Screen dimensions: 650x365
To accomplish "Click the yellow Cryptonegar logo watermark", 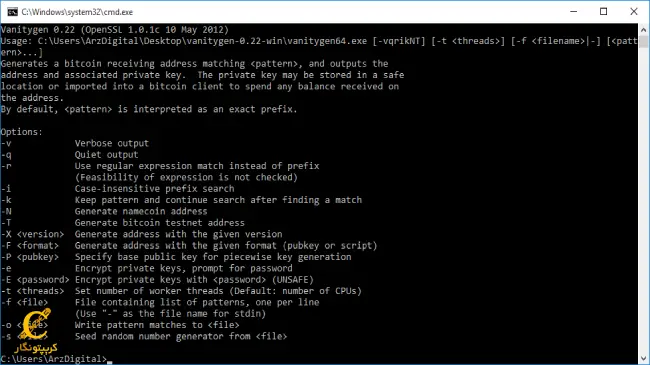I will [x=35, y=331].
